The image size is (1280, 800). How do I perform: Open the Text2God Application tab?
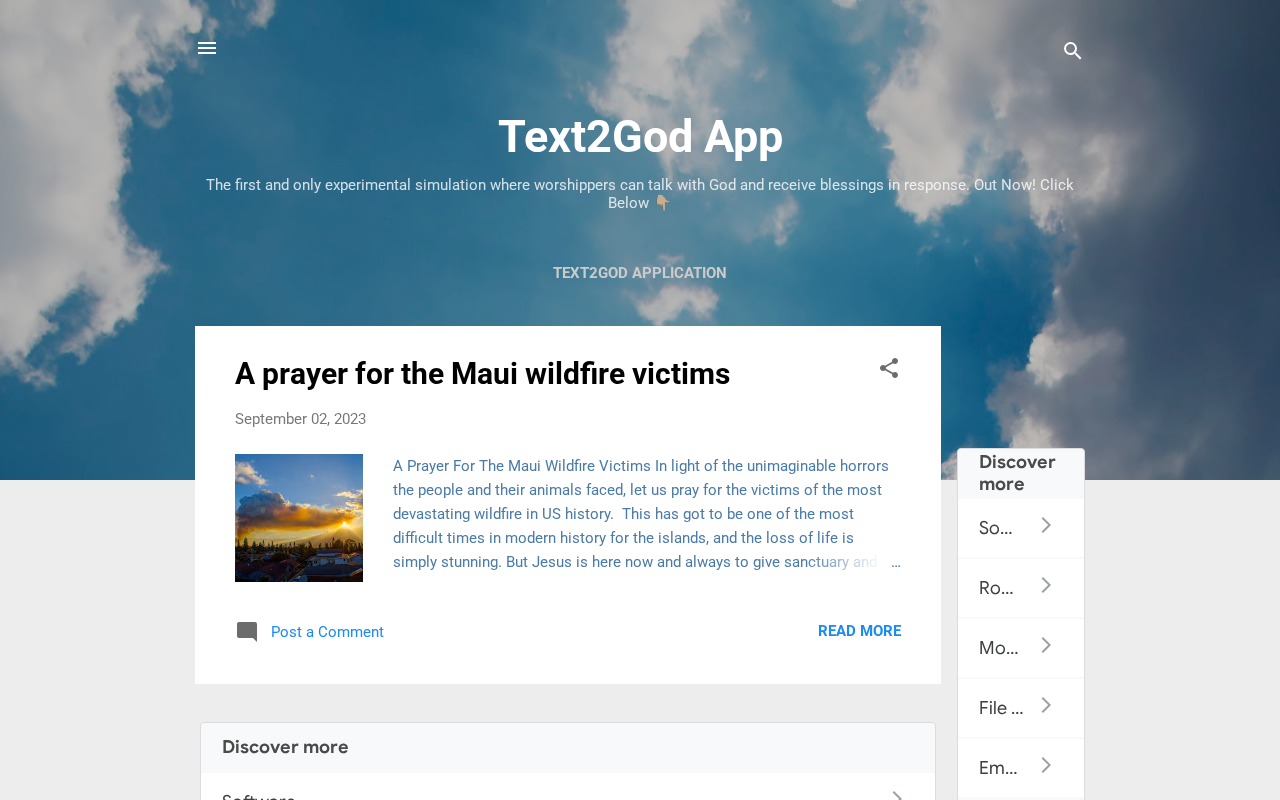click(x=640, y=273)
